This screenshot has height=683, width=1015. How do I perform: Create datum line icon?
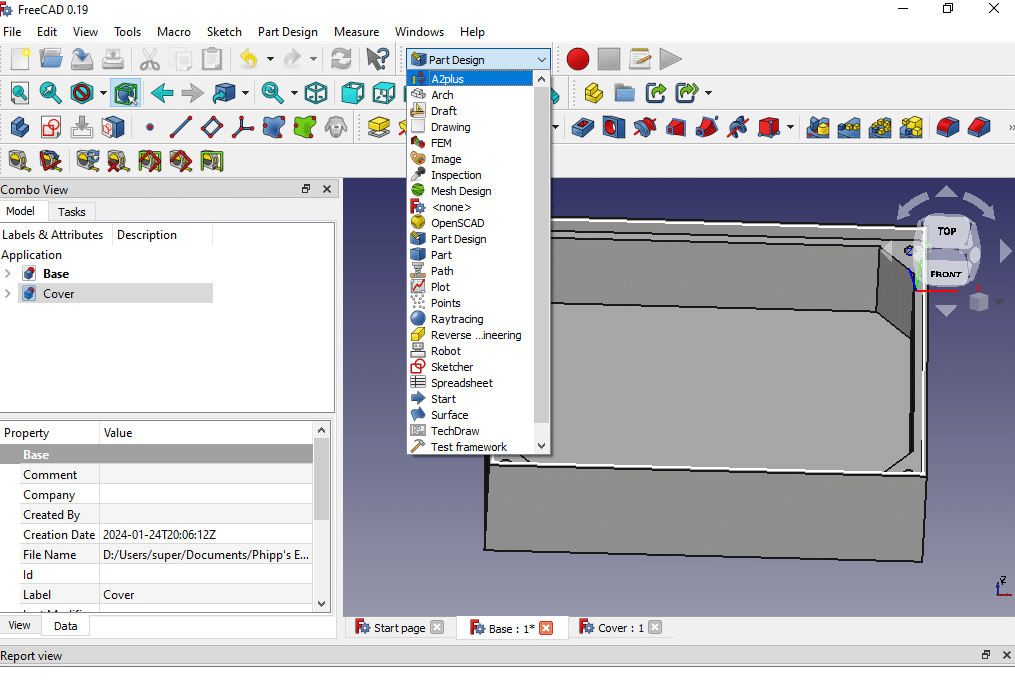click(181, 127)
